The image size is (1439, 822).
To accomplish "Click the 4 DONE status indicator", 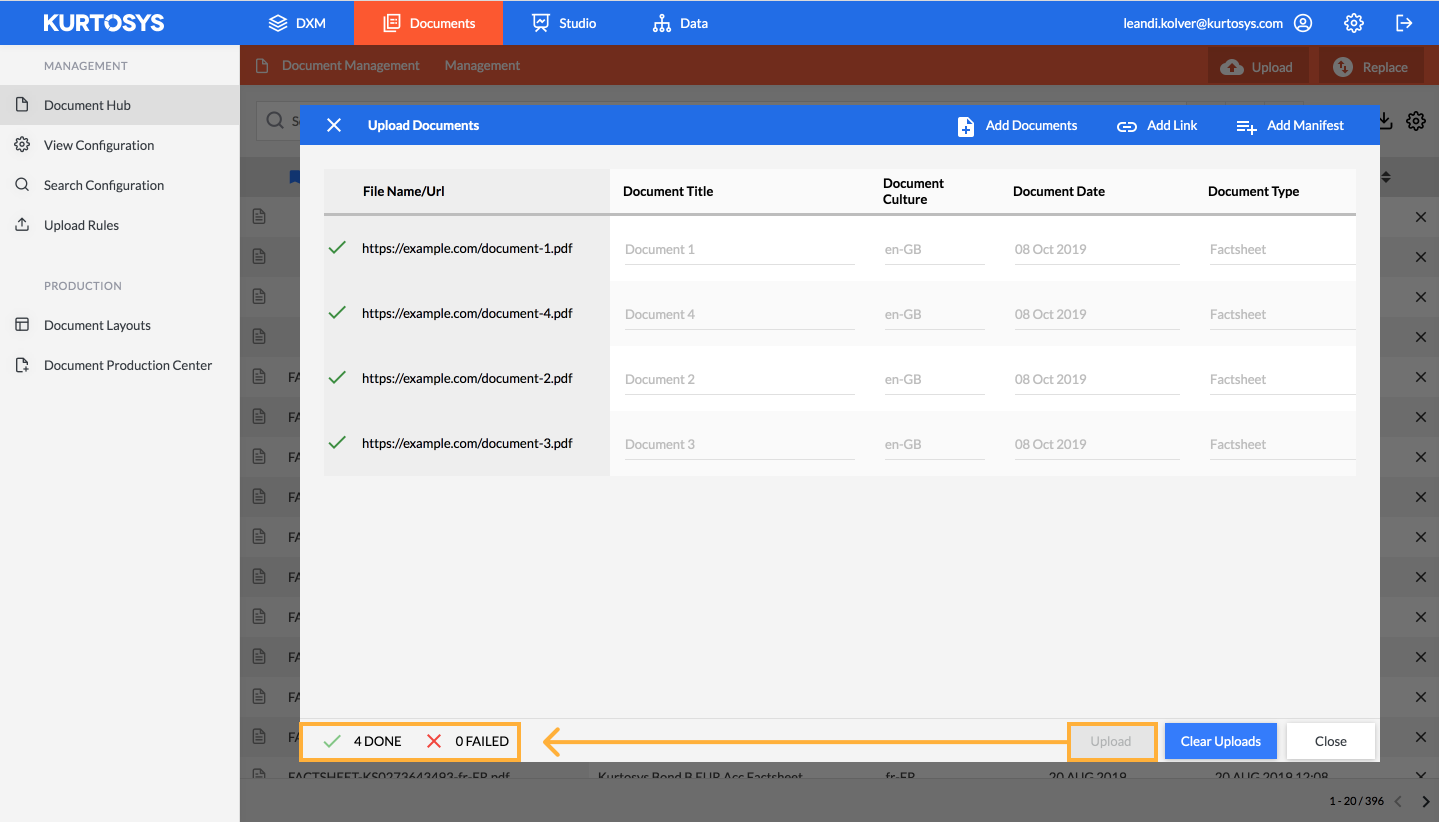I will point(362,741).
